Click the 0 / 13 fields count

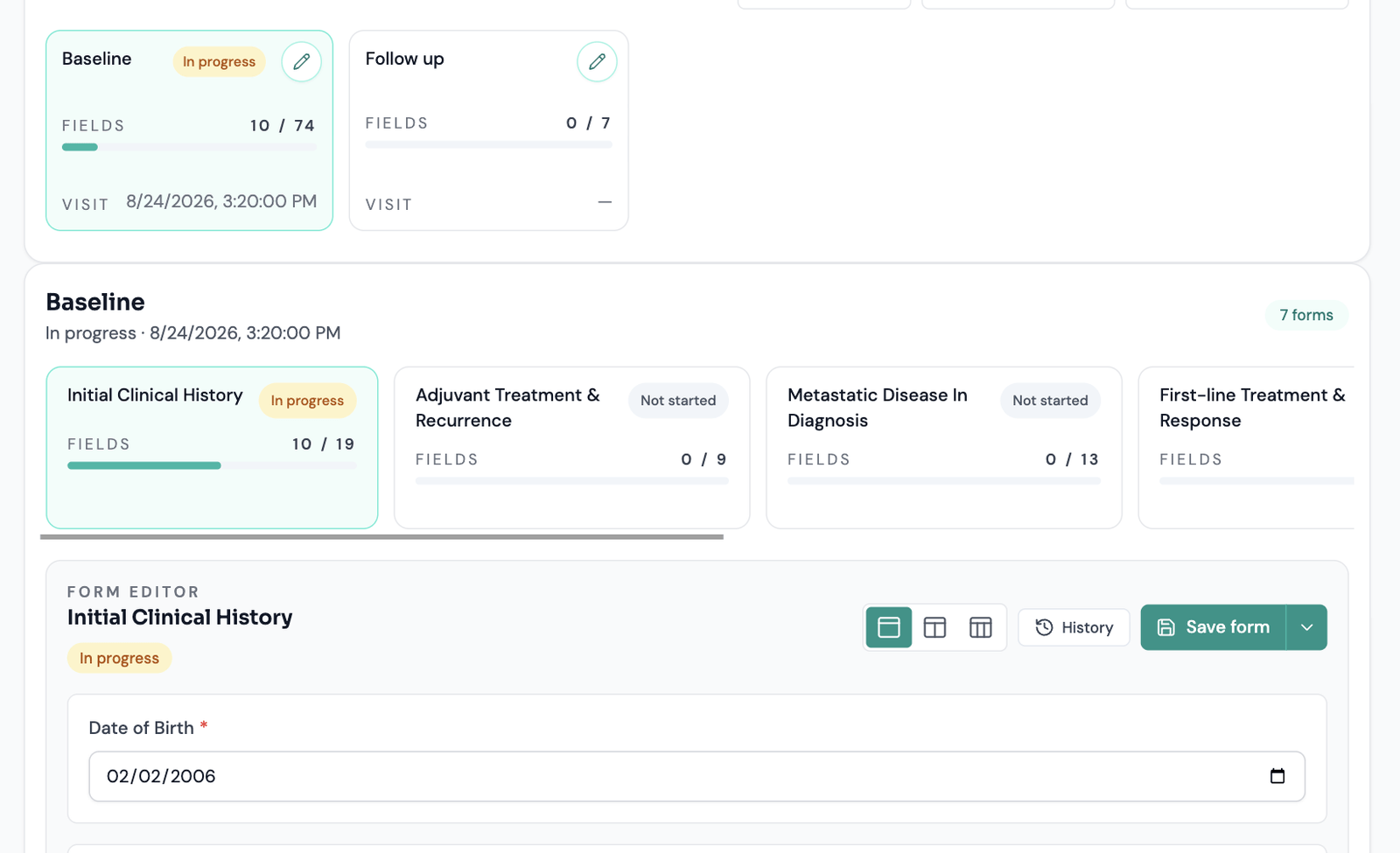click(1072, 459)
